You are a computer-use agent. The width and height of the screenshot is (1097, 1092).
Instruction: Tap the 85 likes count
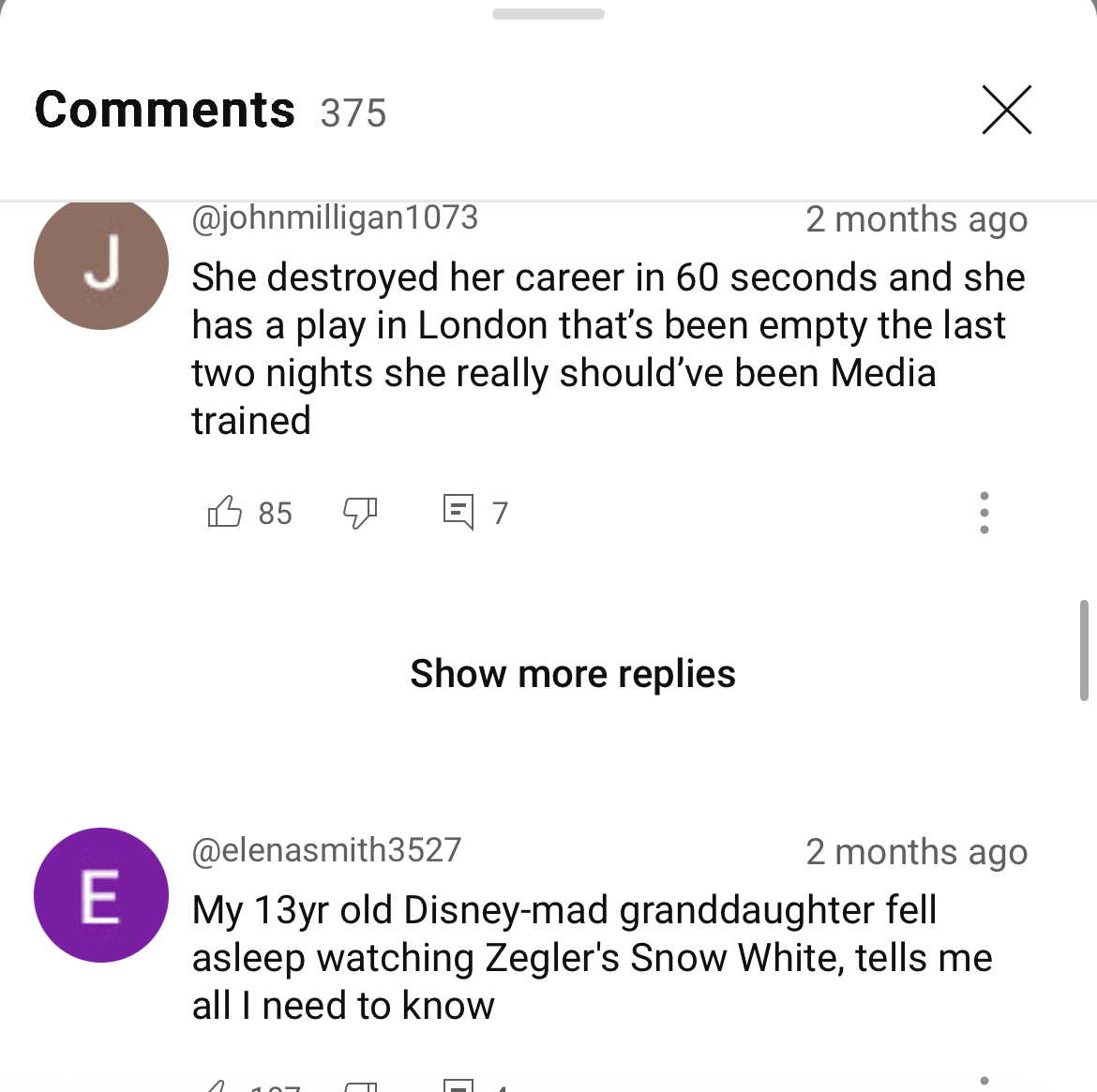coord(275,513)
